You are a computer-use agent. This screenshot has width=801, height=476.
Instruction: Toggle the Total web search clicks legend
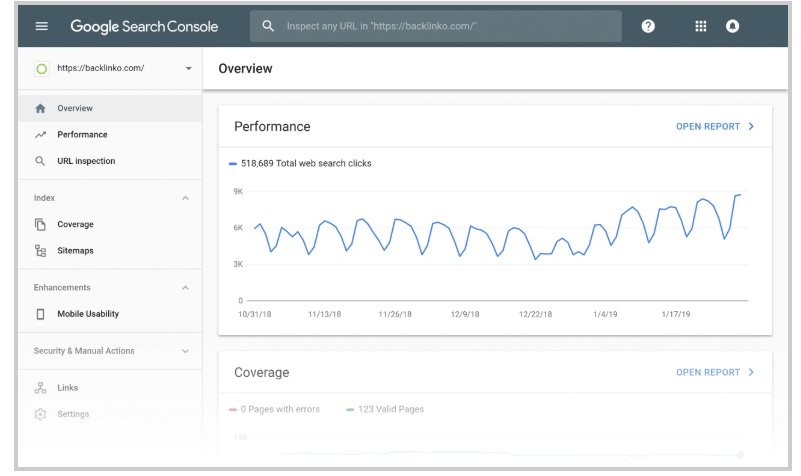[300, 163]
